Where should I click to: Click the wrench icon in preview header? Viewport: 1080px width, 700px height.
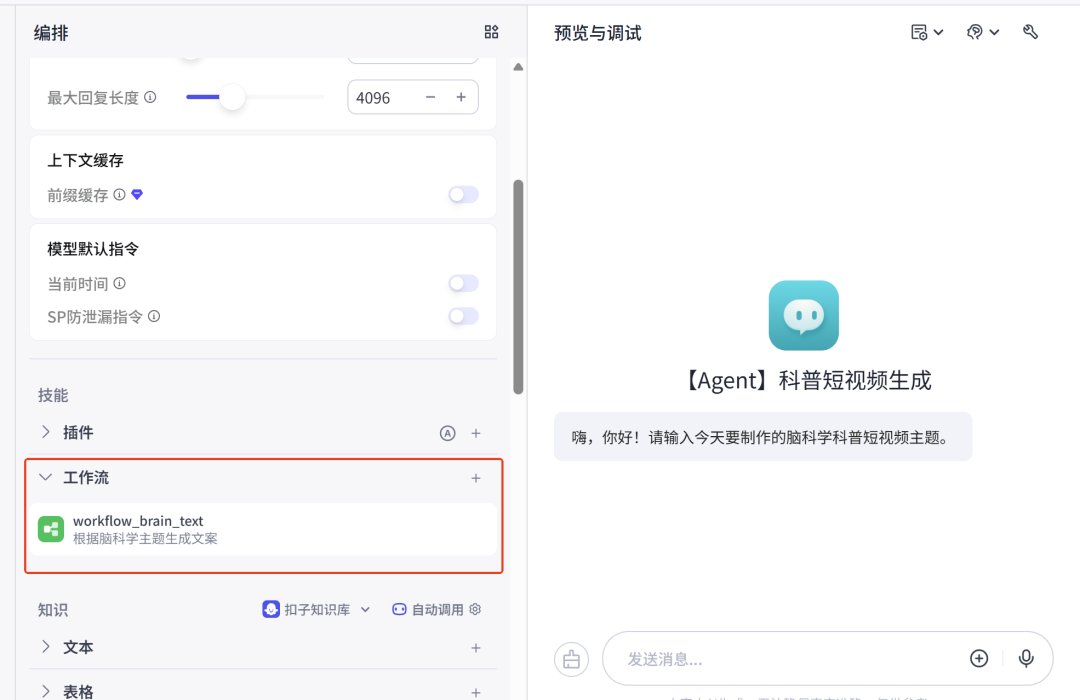pos(1030,32)
